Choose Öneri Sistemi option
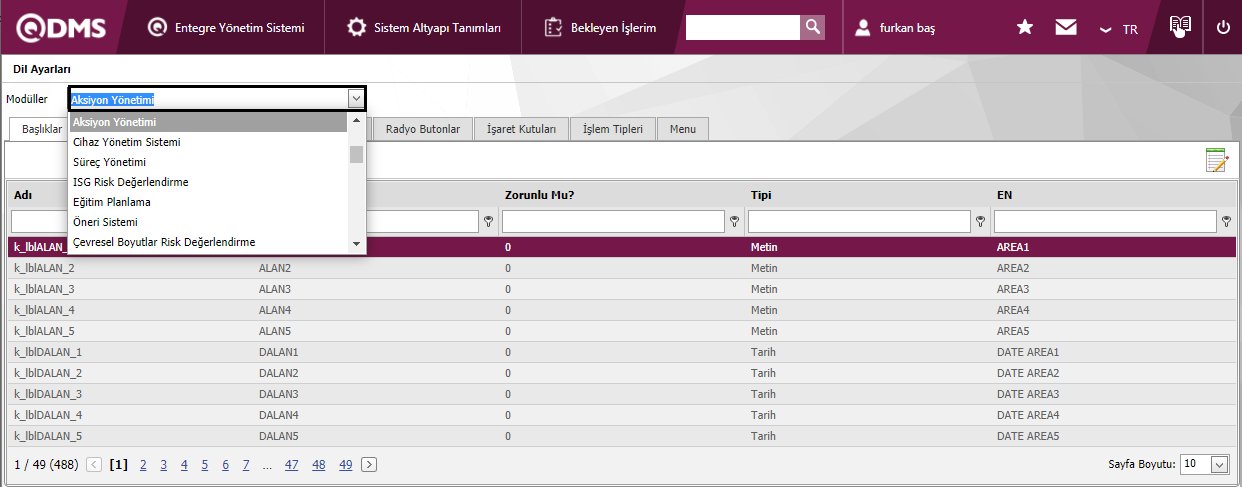1242x487 pixels. (208, 222)
